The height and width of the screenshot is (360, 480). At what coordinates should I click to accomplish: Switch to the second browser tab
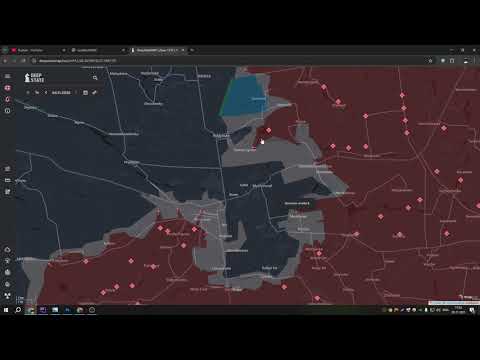tap(97, 50)
